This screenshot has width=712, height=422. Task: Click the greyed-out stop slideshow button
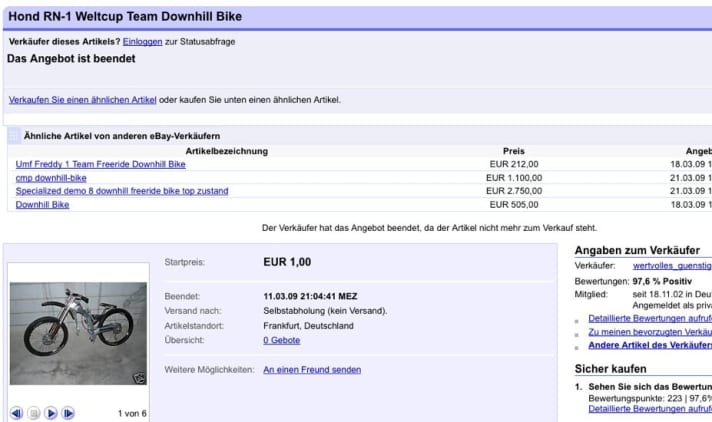[x=34, y=413]
